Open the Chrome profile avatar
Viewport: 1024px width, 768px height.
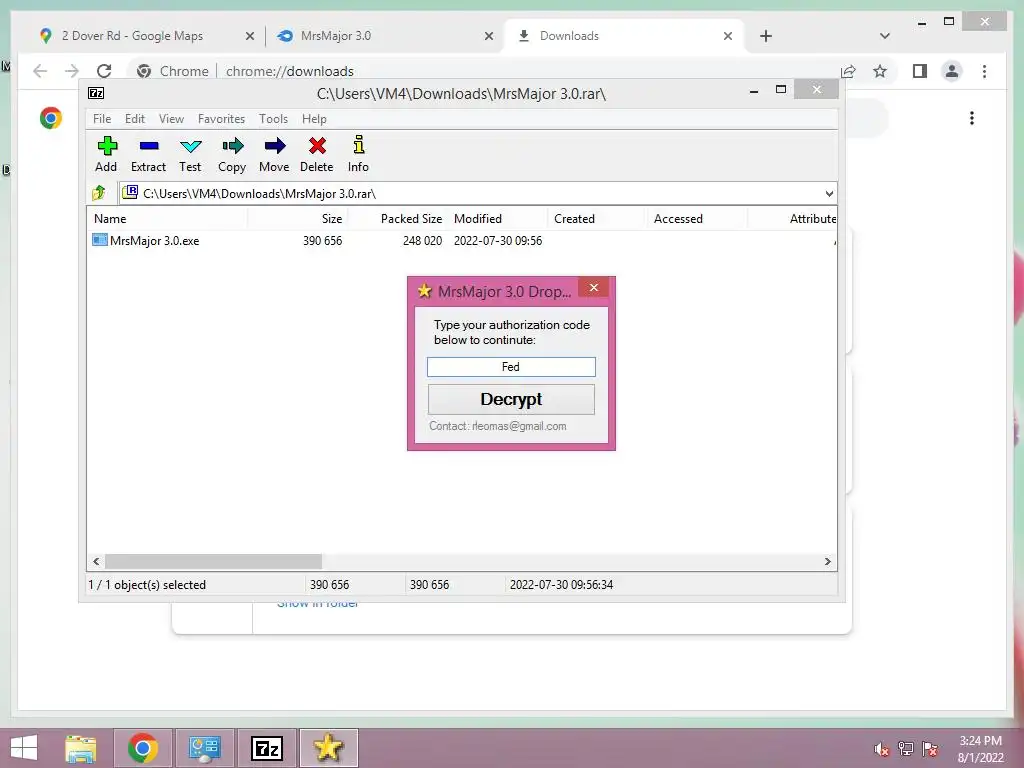952,71
